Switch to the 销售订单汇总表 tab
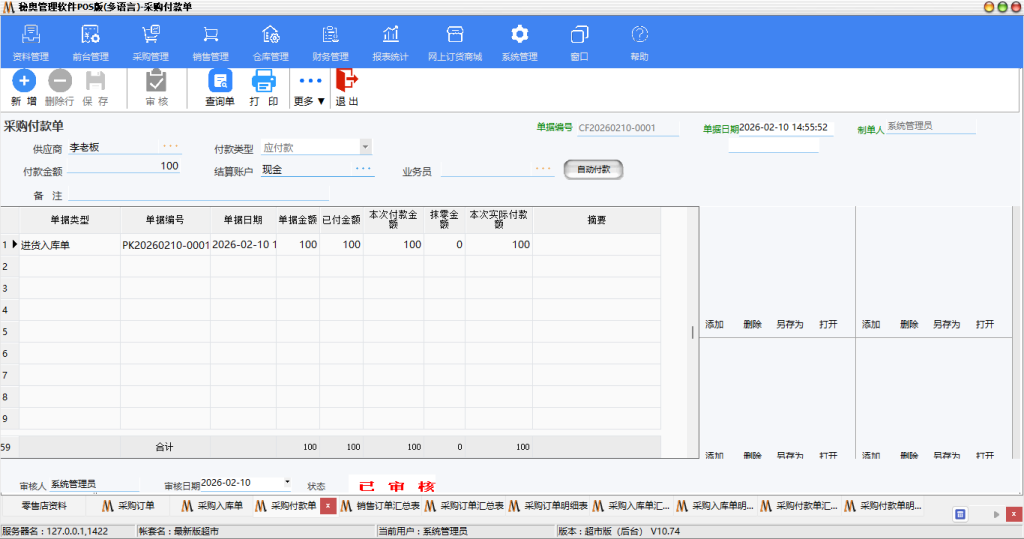Image resolution: width=1024 pixels, height=539 pixels. pos(380,506)
